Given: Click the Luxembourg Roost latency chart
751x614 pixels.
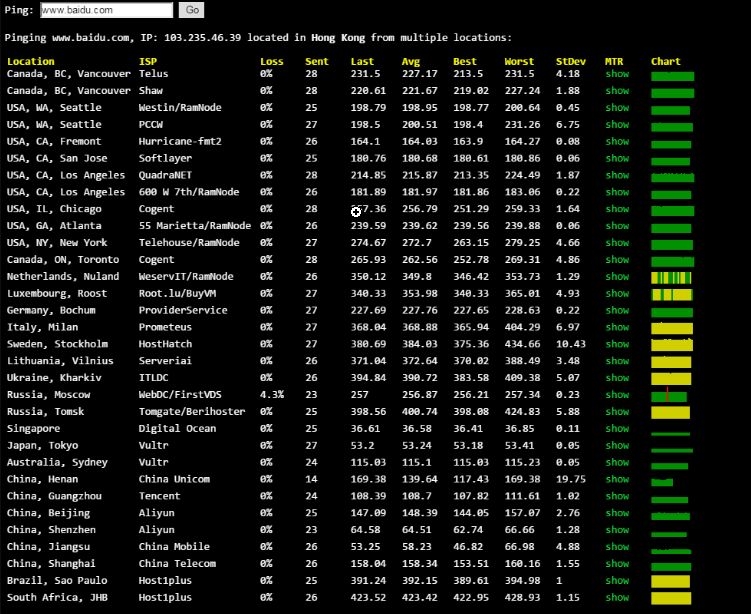Looking at the screenshot, I should pyautogui.click(x=671, y=295).
